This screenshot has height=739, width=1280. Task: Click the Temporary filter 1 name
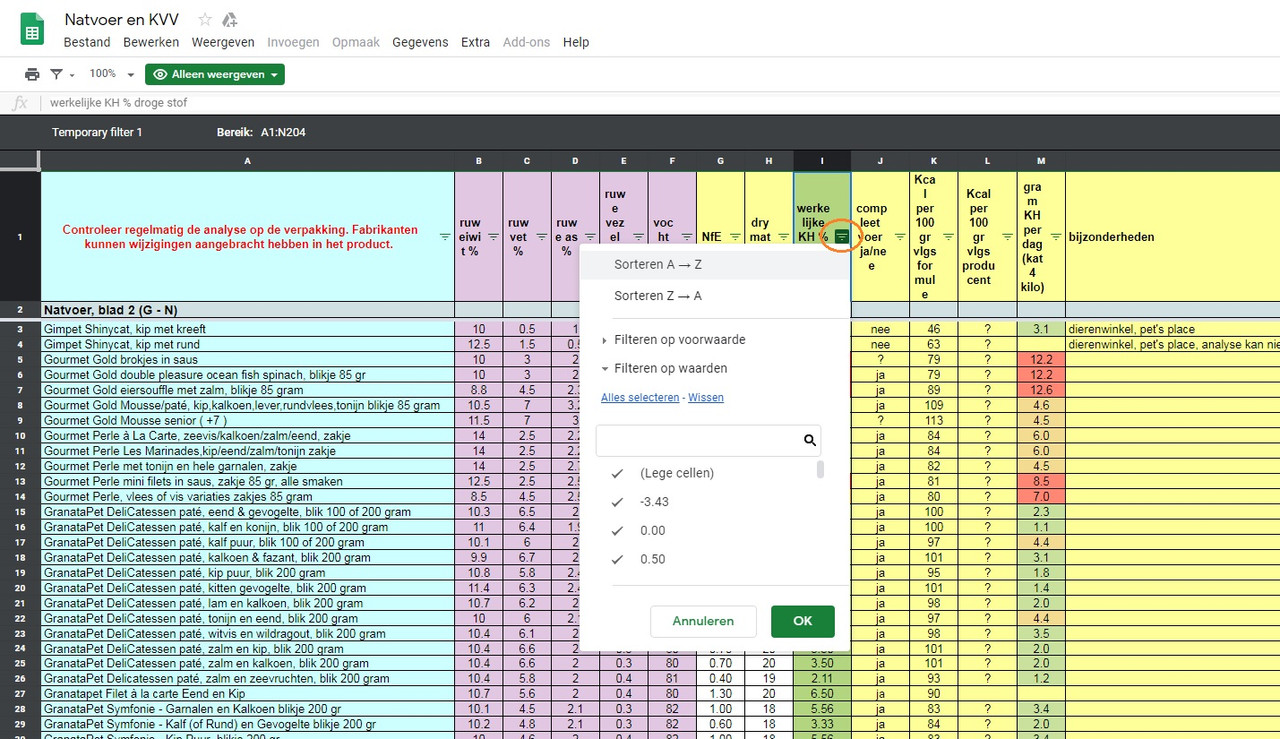[97, 132]
